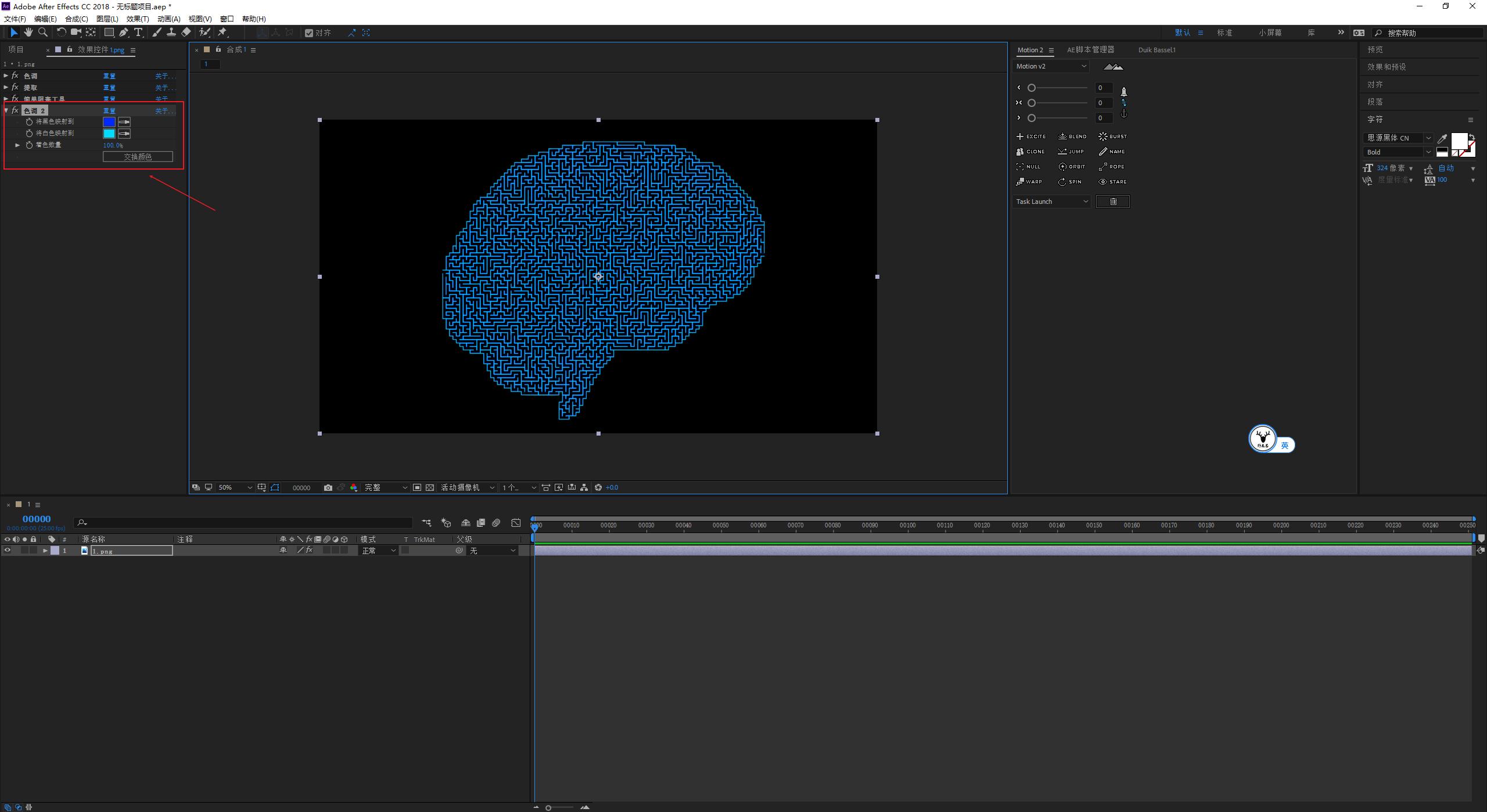Switch to the AE脚本管理器 tab
This screenshot has width=1487, height=812.
pos(1090,50)
